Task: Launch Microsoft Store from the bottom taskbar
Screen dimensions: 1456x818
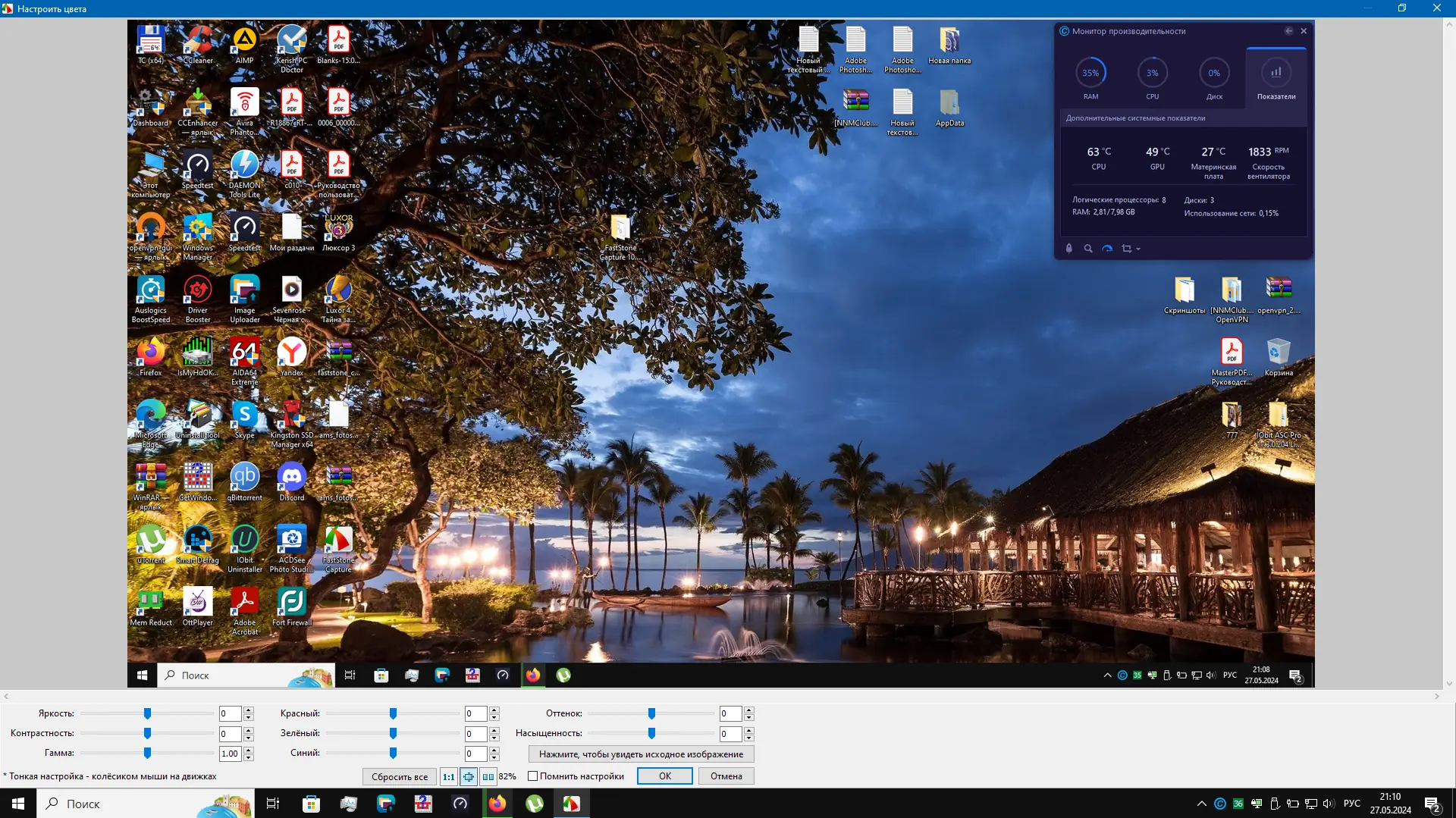Action: [311, 804]
